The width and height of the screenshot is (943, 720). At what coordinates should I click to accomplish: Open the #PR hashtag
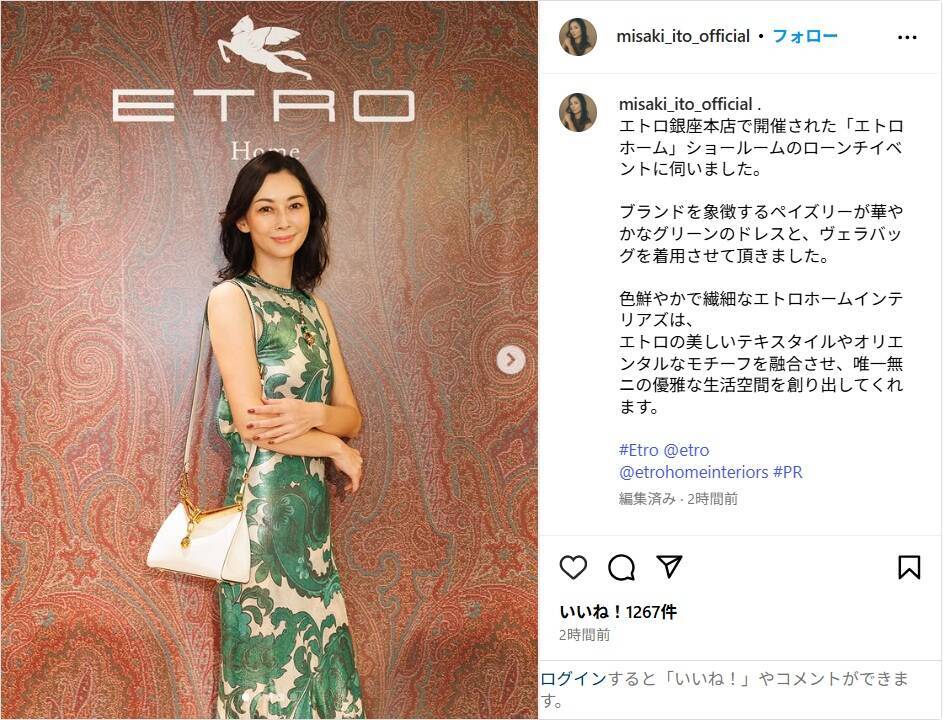[x=788, y=472]
